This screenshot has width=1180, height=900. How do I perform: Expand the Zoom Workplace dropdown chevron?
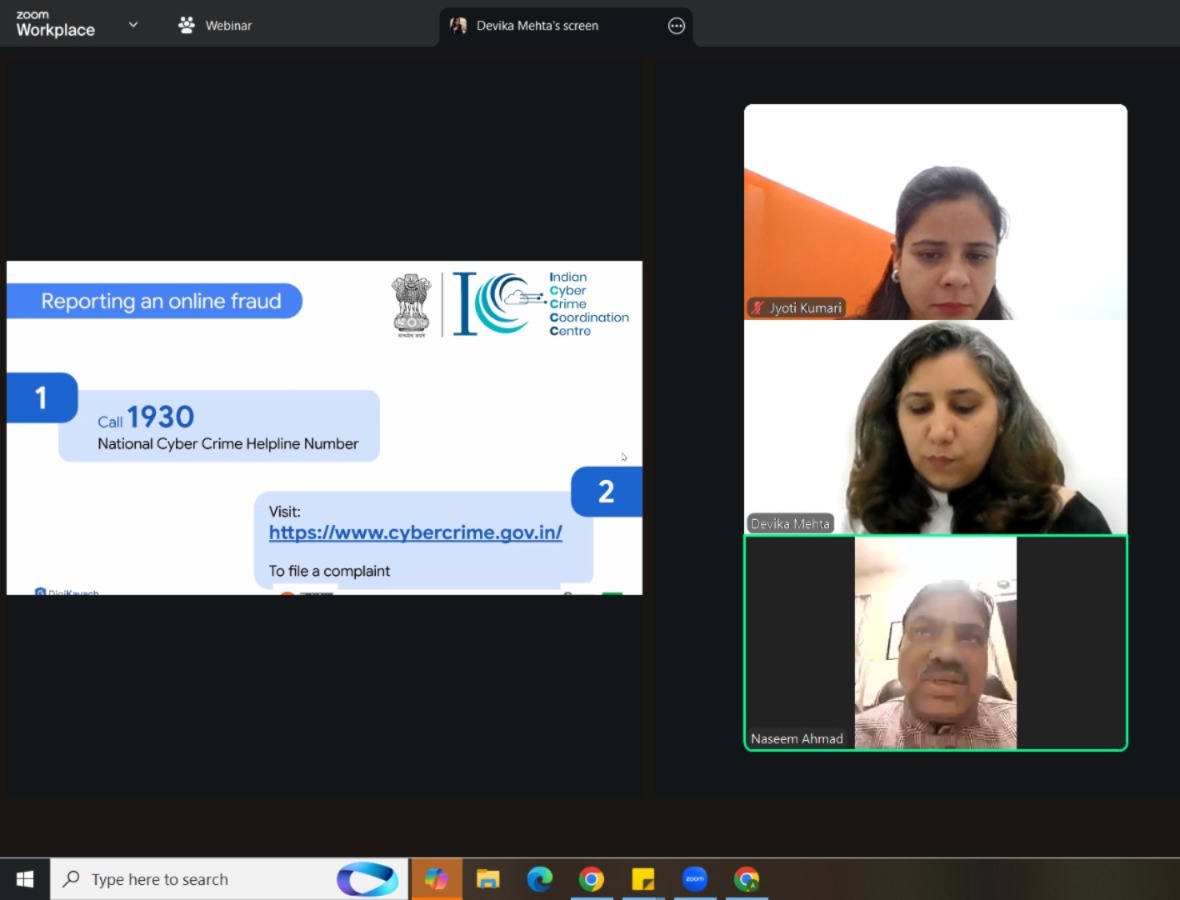(133, 25)
